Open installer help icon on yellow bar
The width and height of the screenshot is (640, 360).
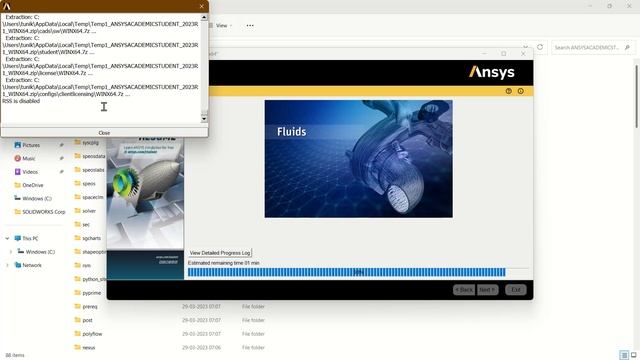tap(509, 91)
